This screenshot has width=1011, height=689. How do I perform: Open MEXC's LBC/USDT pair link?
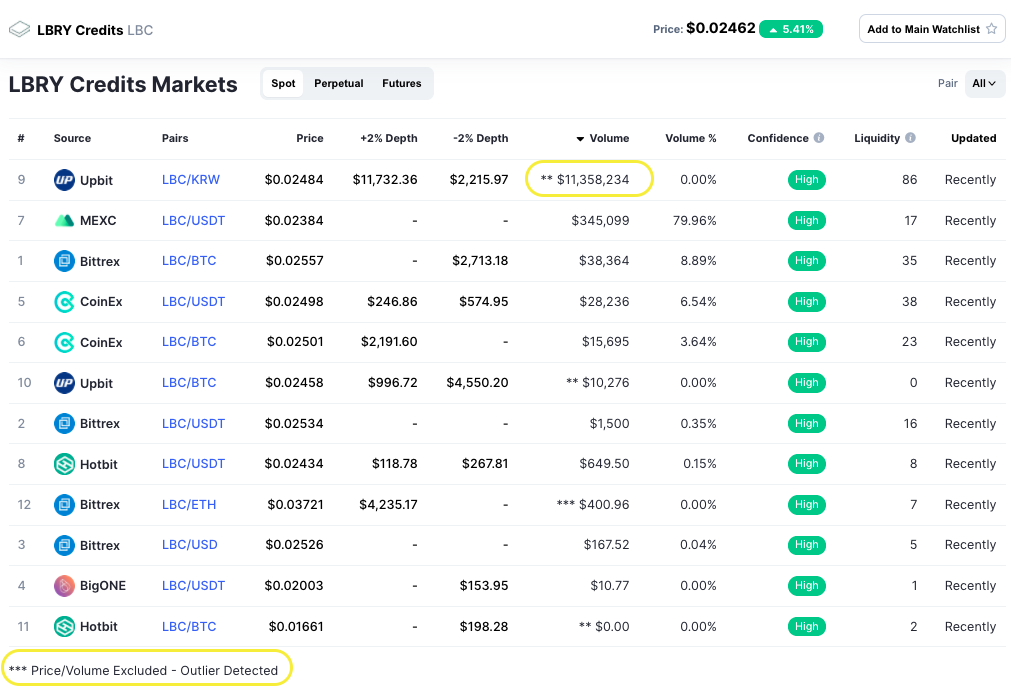pos(193,220)
